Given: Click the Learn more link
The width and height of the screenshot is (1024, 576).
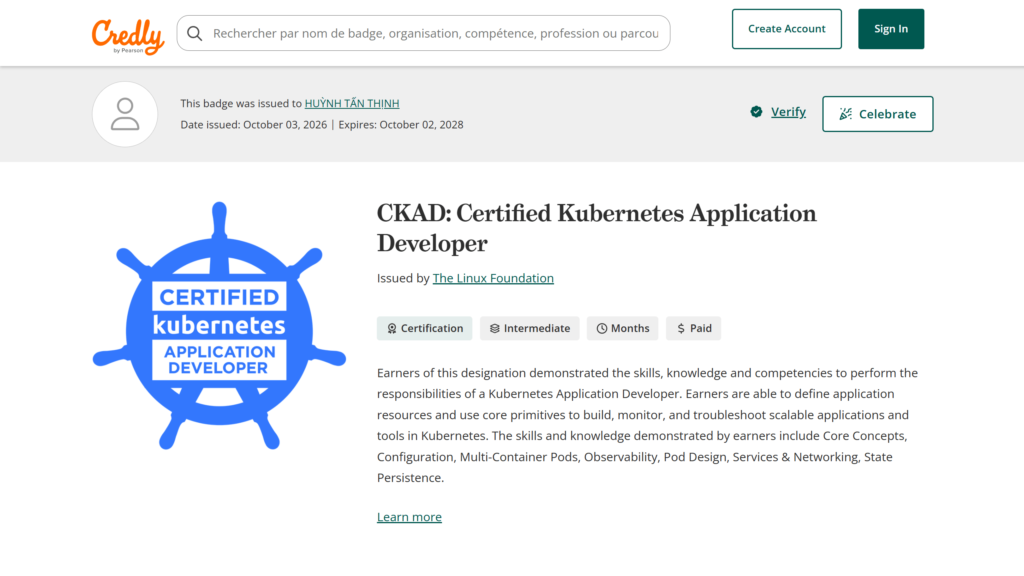Looking at the screenshot, I should coord(409,517).
